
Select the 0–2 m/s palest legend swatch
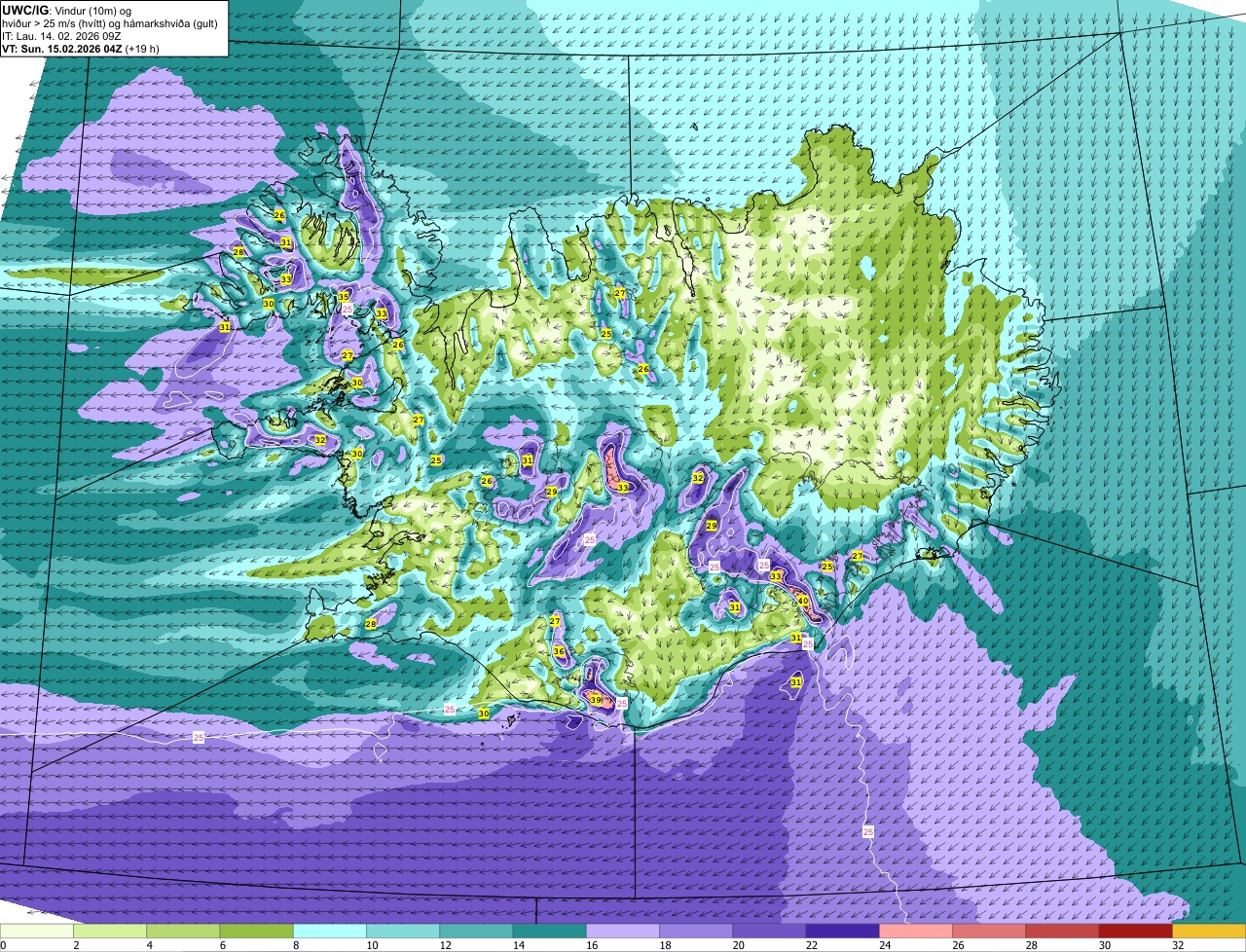coord(37,932)
